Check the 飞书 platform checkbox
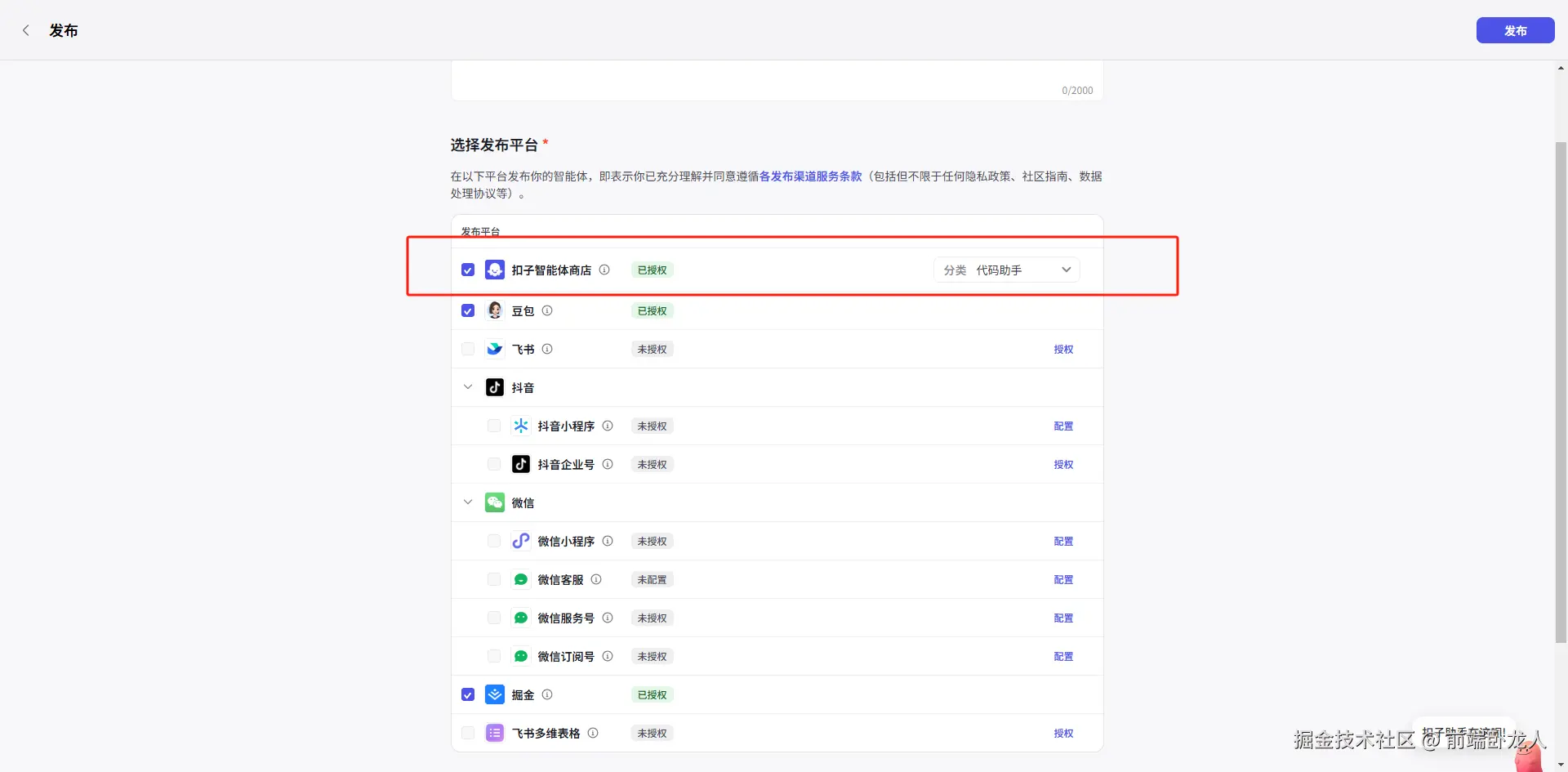This screenshot has width=1568, height=772. pos(468,349)
